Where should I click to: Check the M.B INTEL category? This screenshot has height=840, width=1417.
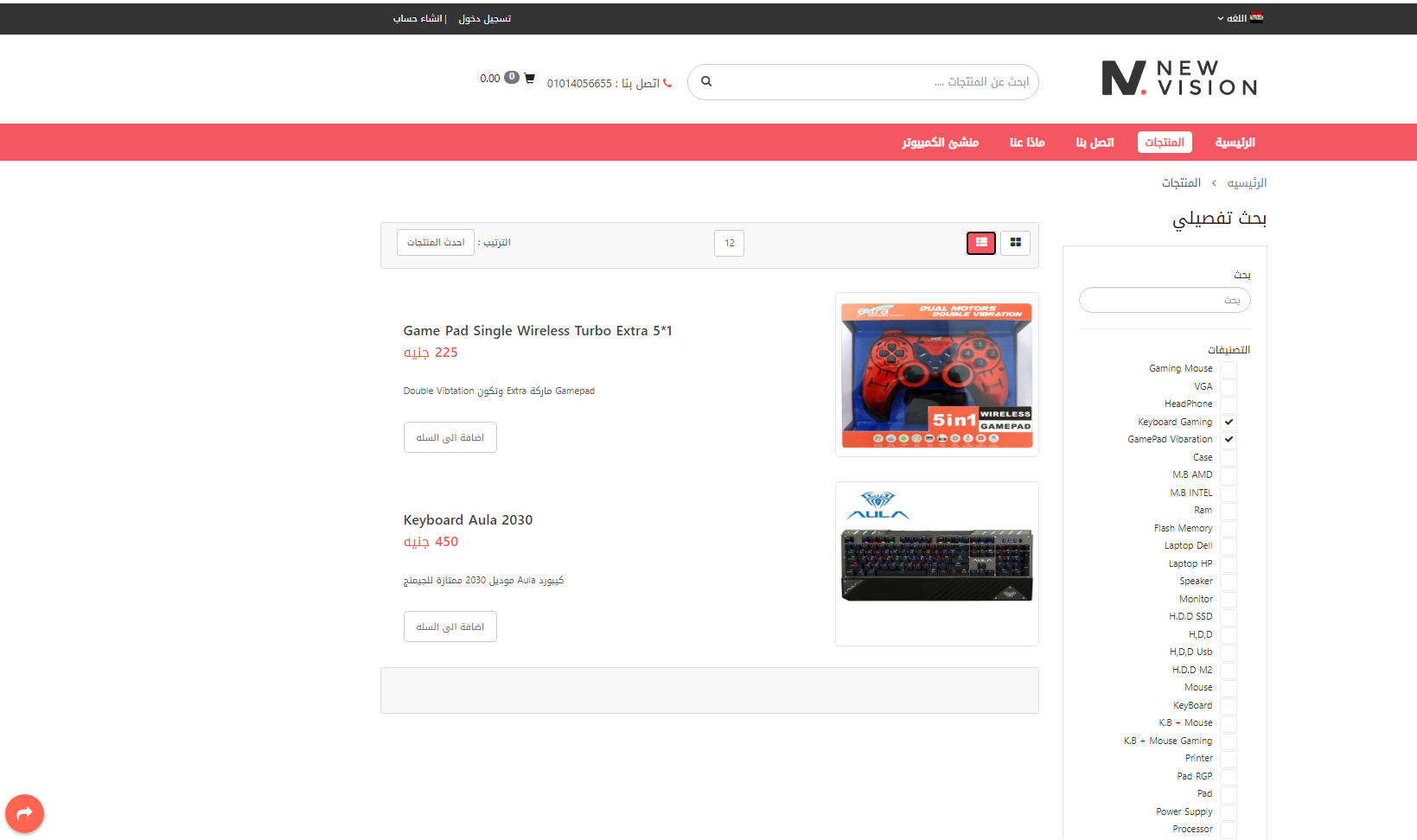point(1229,493)
